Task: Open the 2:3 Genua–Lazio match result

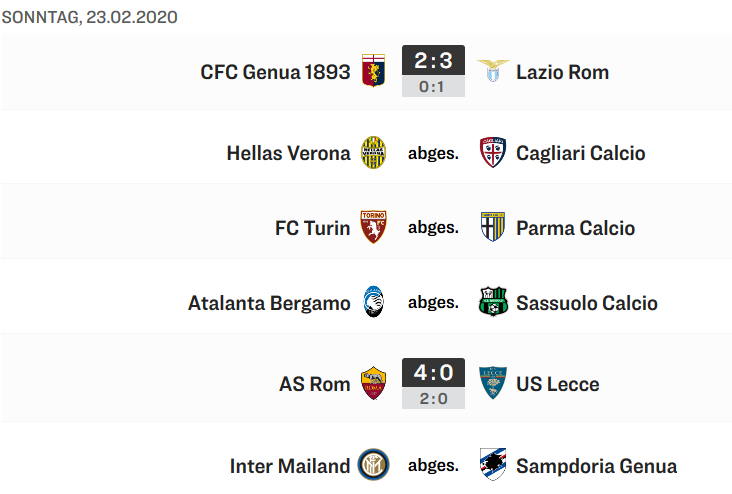Action: click(x=433, y=61)
